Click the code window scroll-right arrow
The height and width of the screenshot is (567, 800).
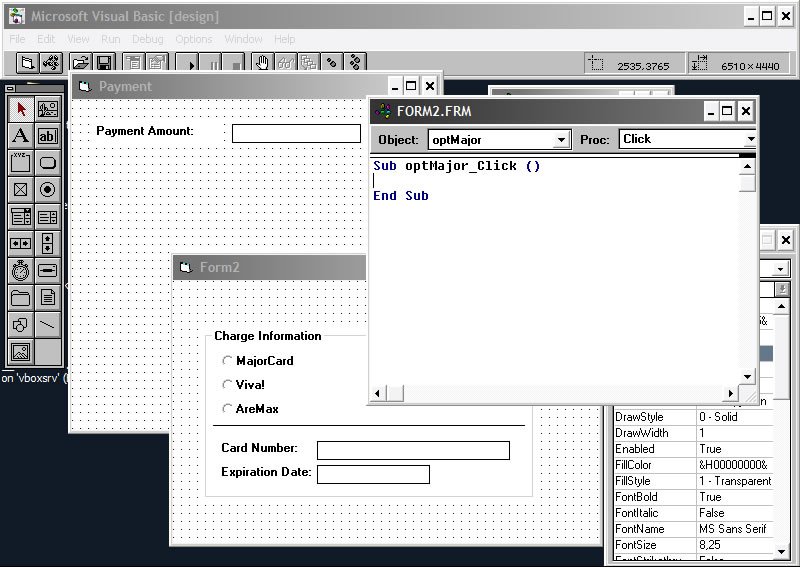click(731, 393)
